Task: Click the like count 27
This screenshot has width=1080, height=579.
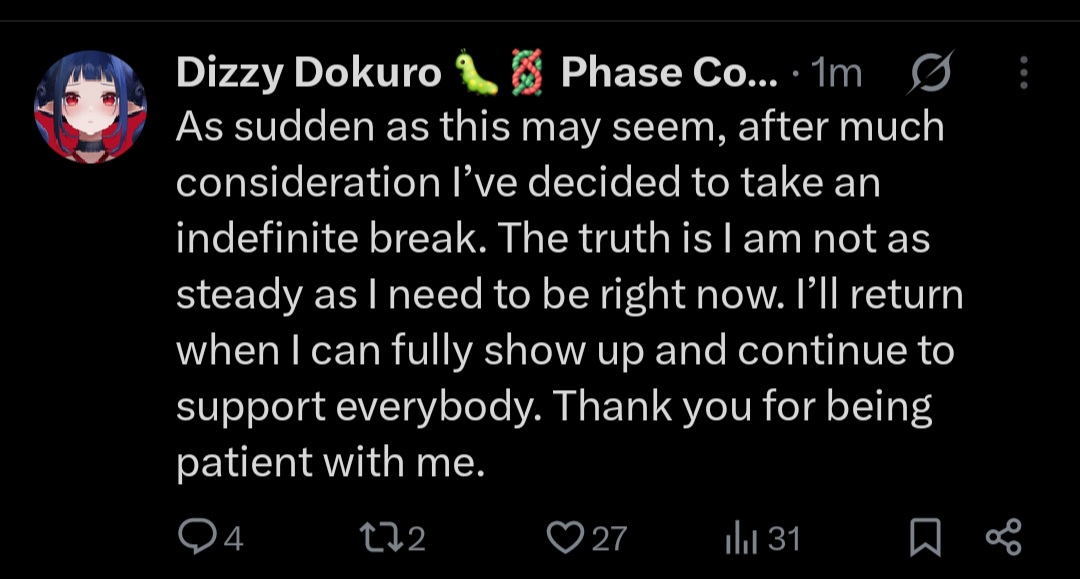Action: (609, 538)
